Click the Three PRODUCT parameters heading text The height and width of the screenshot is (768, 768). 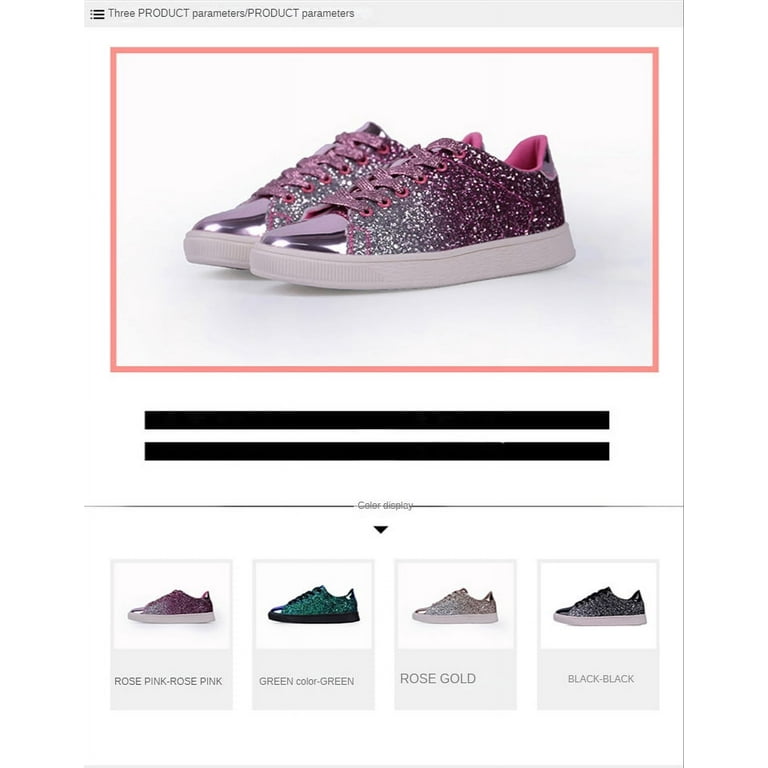pos(231,14)
